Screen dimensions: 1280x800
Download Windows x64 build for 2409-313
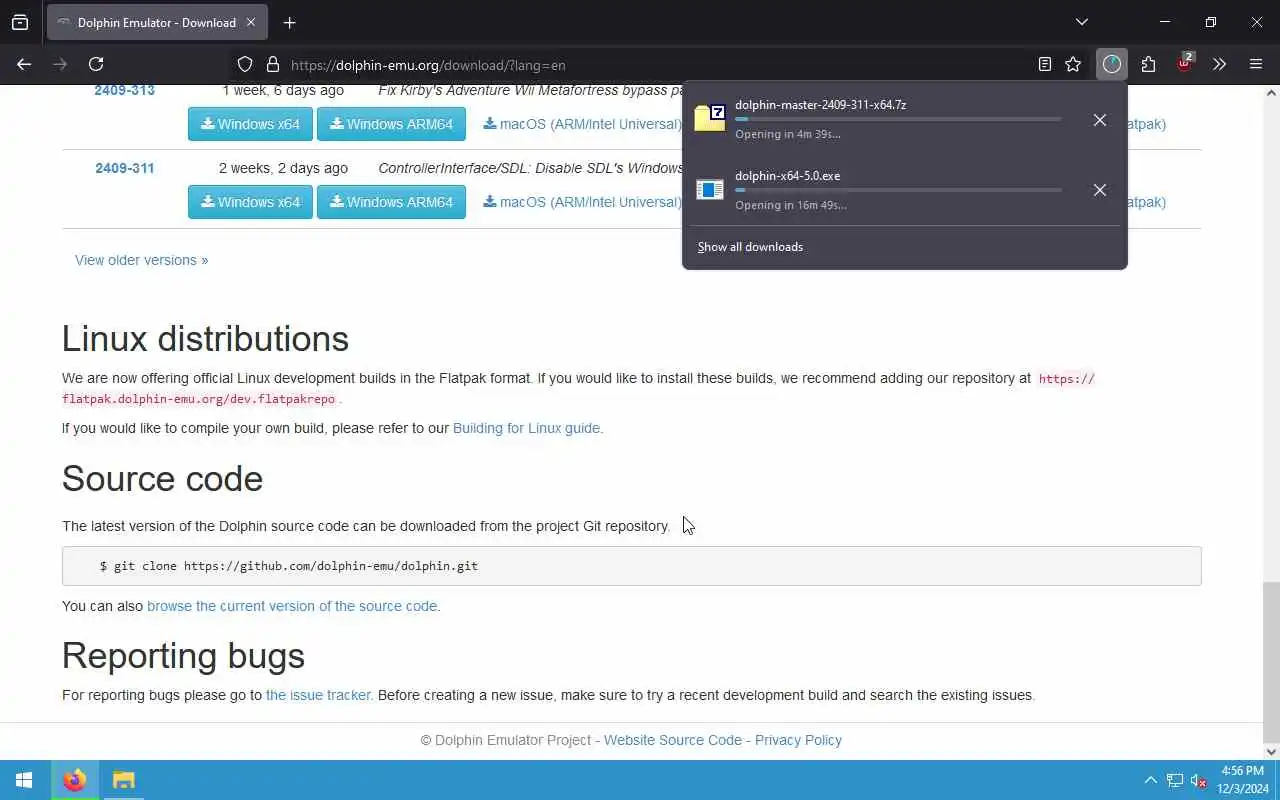tap(250, 124)
